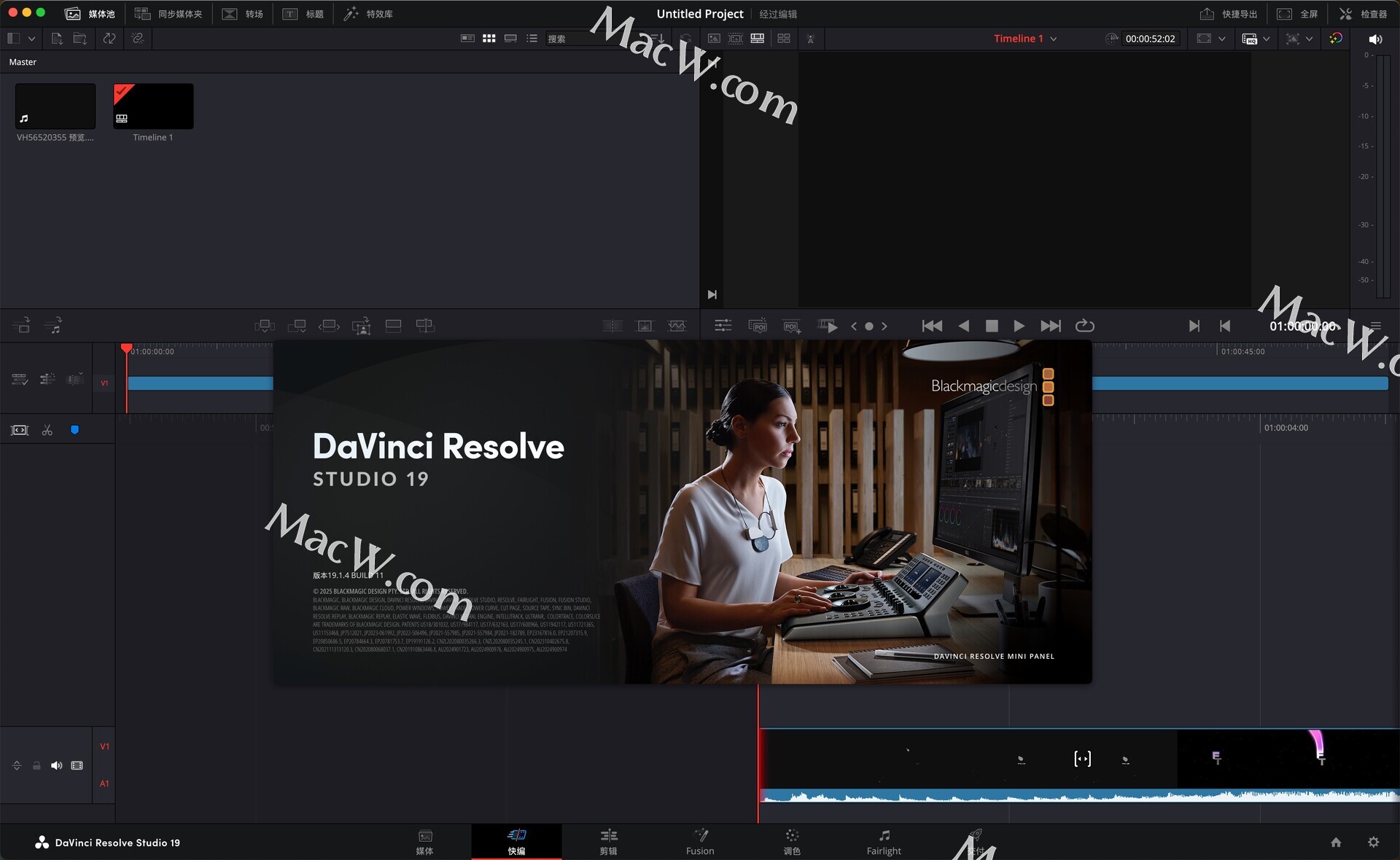1400x860 pixels.
Task: Click the play forward button
Action: (1019, 326)
